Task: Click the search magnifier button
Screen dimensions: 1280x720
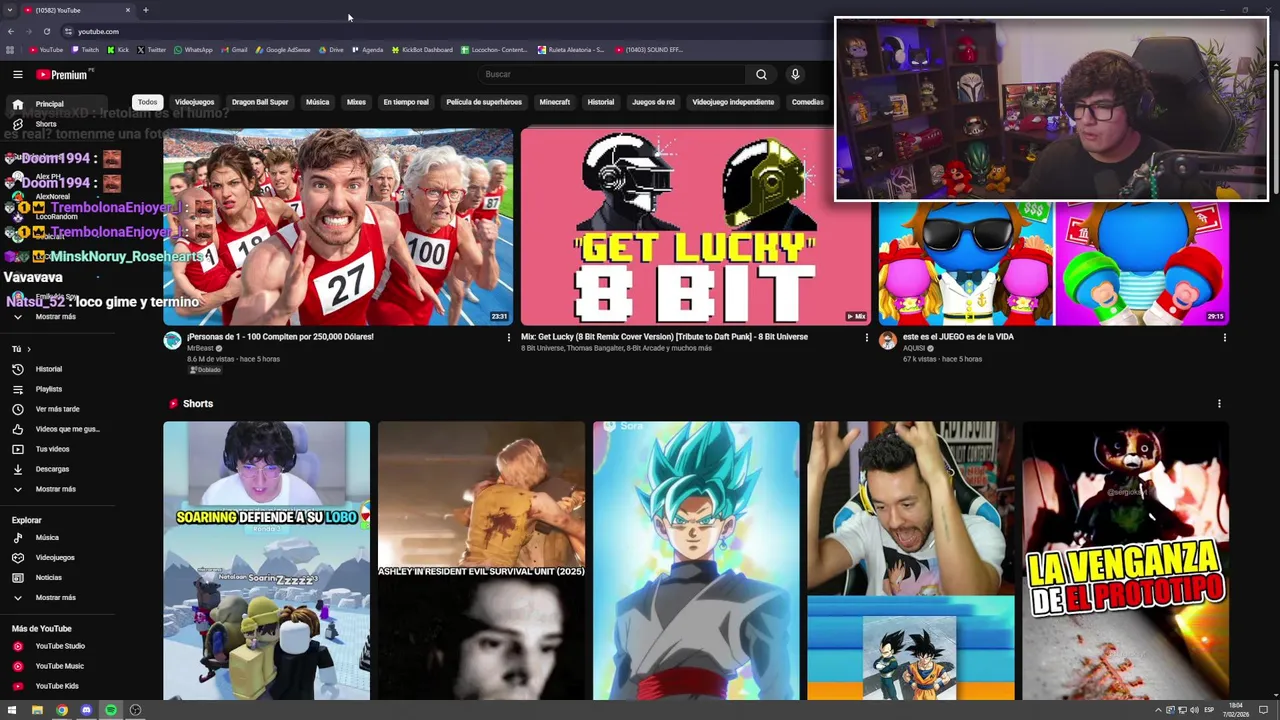Action: pyautogui.click(x=761, y=74)
